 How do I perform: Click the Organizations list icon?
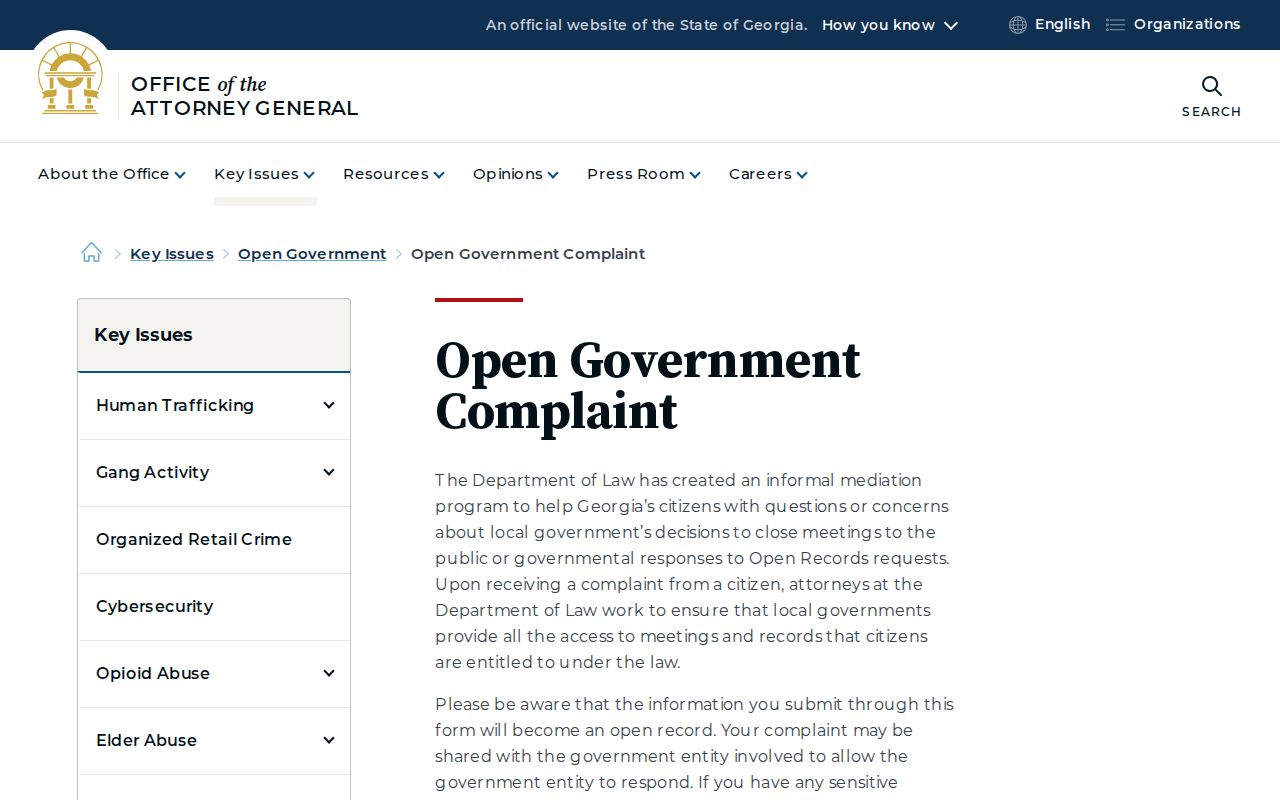[1115, 25]
